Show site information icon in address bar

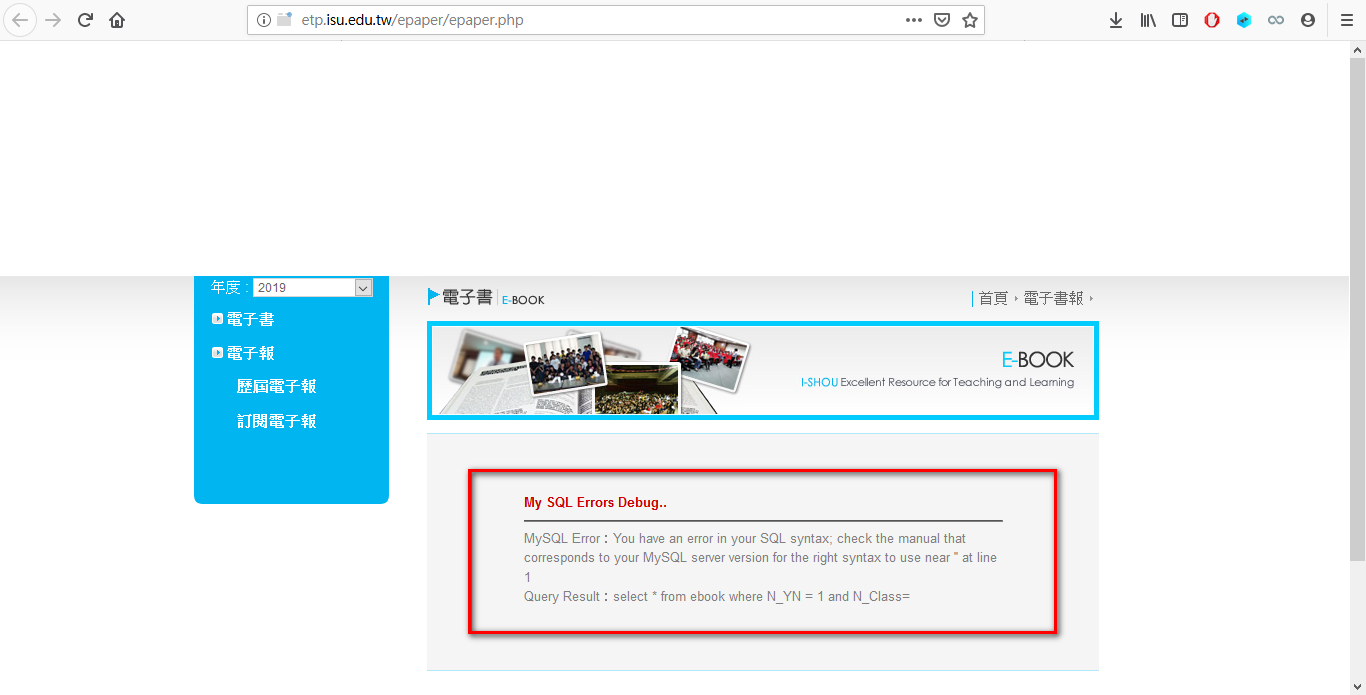(x=264, y=20)
